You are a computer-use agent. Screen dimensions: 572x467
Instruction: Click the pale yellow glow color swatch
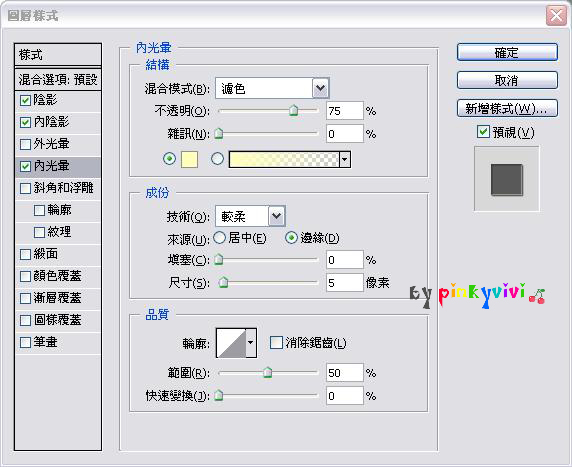click(x=189, y=159)
